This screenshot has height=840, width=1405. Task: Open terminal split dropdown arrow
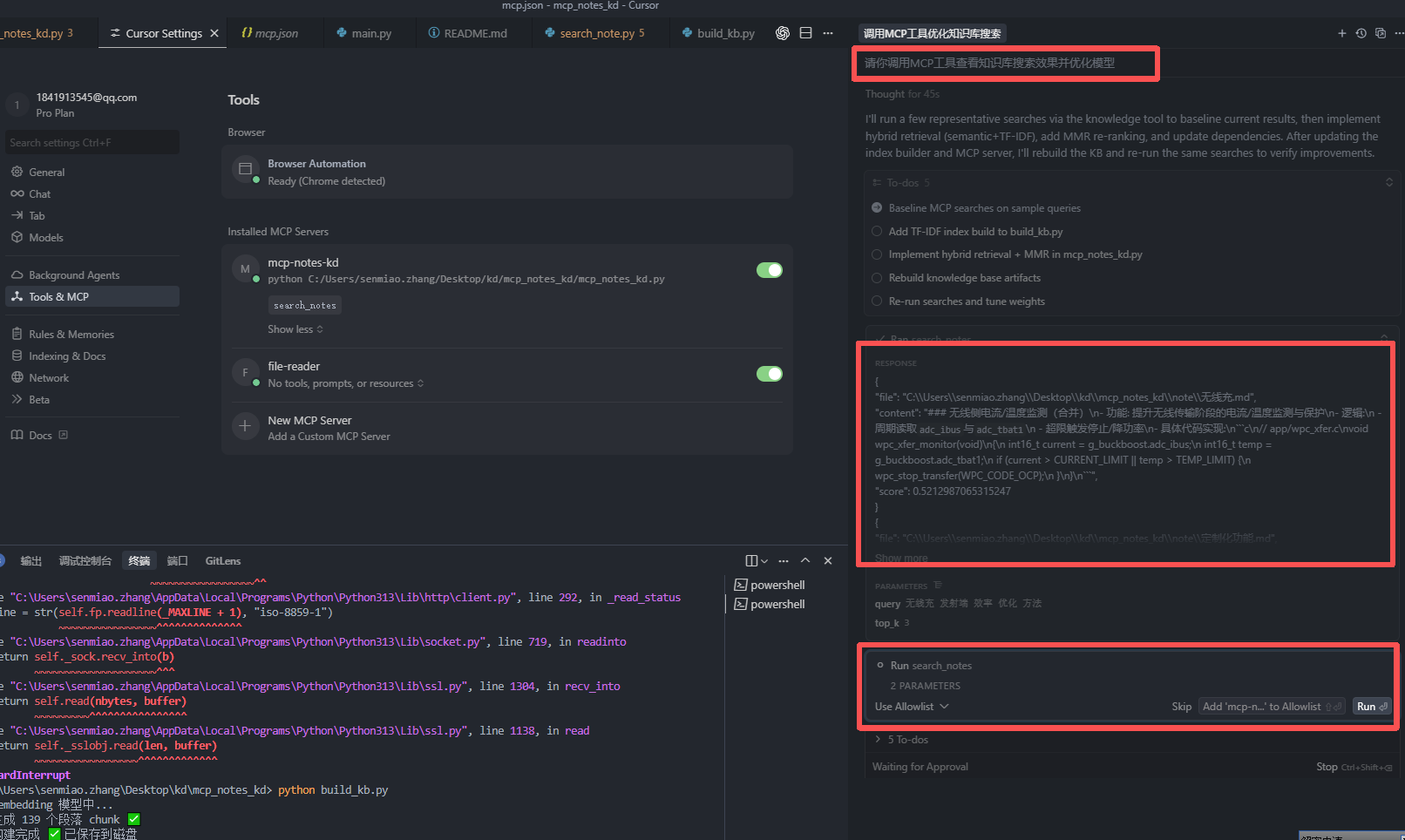(764, 560)
